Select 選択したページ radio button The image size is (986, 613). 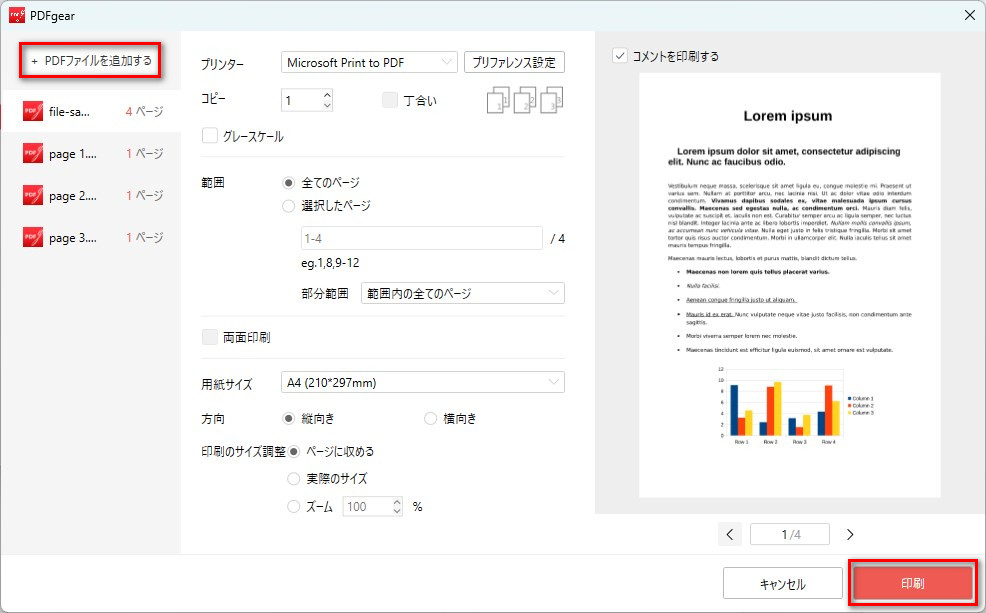288,206
